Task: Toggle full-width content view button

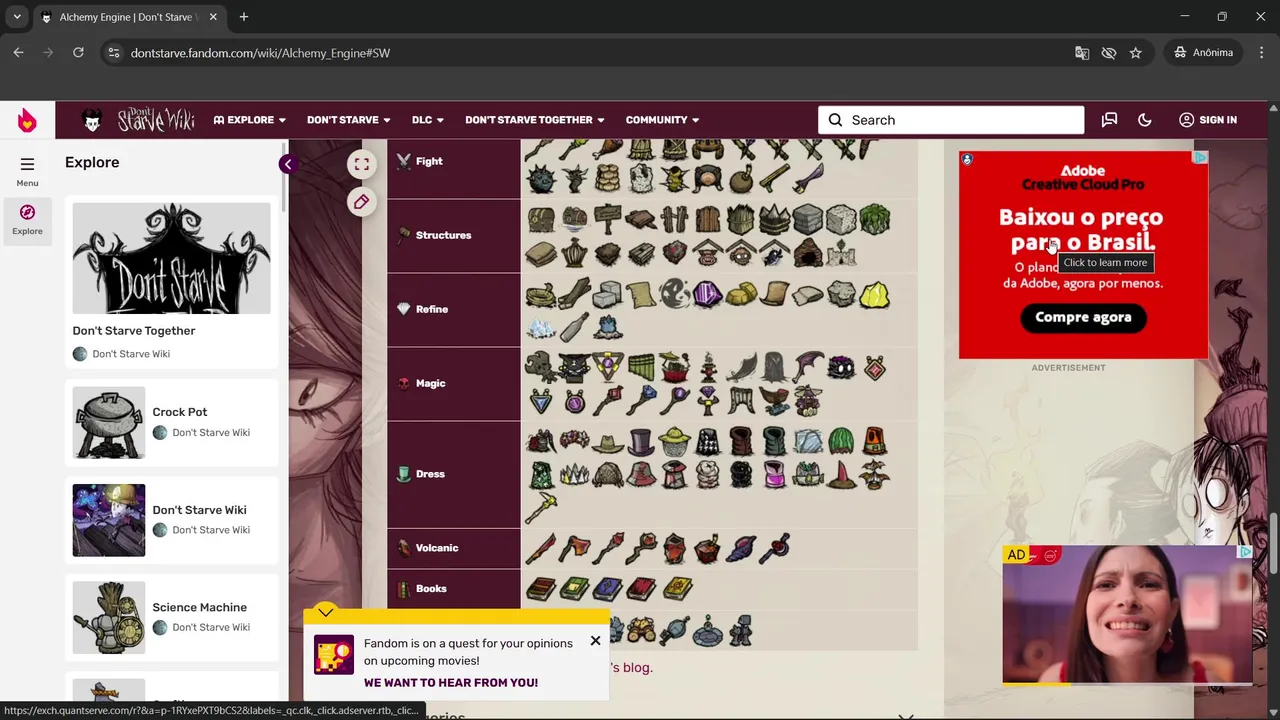Action: pos(361,164)
